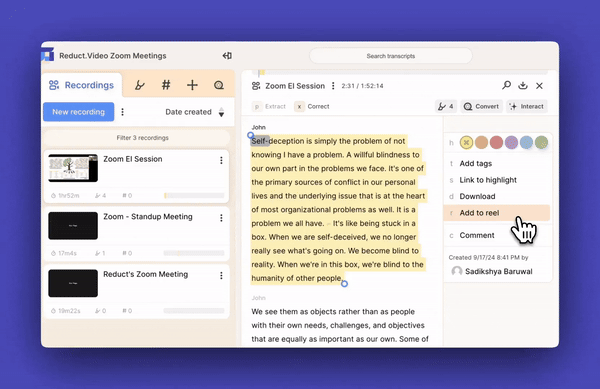
Task: Expand Zoom - Standup Meeting options menu
Action: tap(221, 218)
